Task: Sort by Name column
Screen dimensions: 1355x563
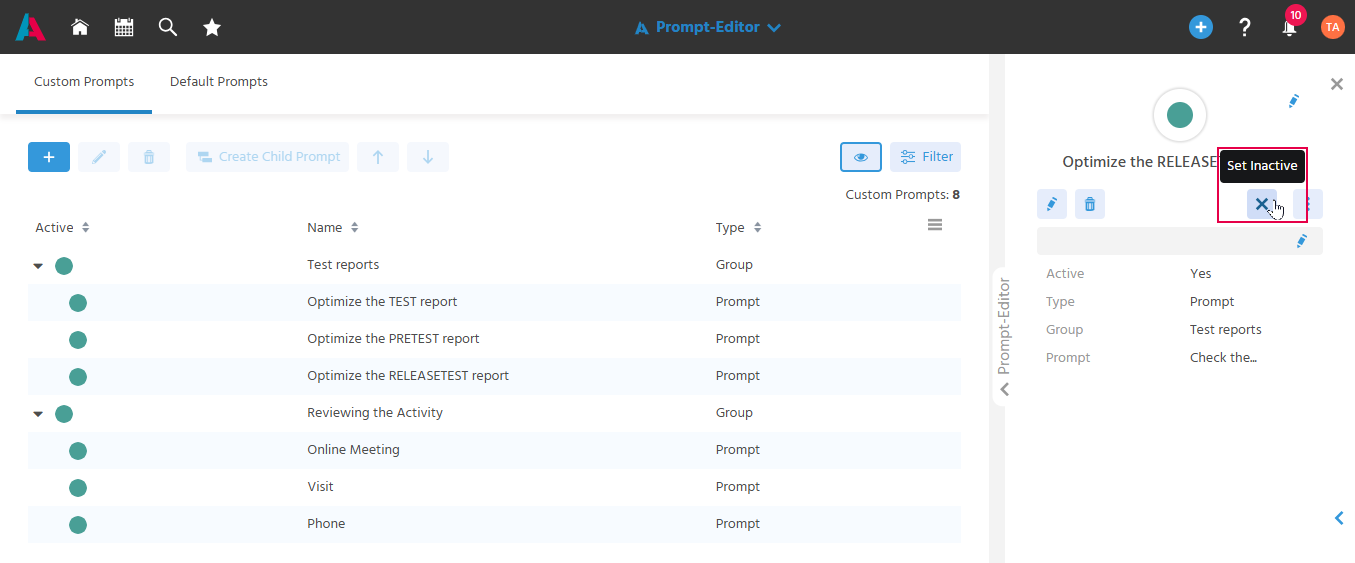Action: point(333,228)
